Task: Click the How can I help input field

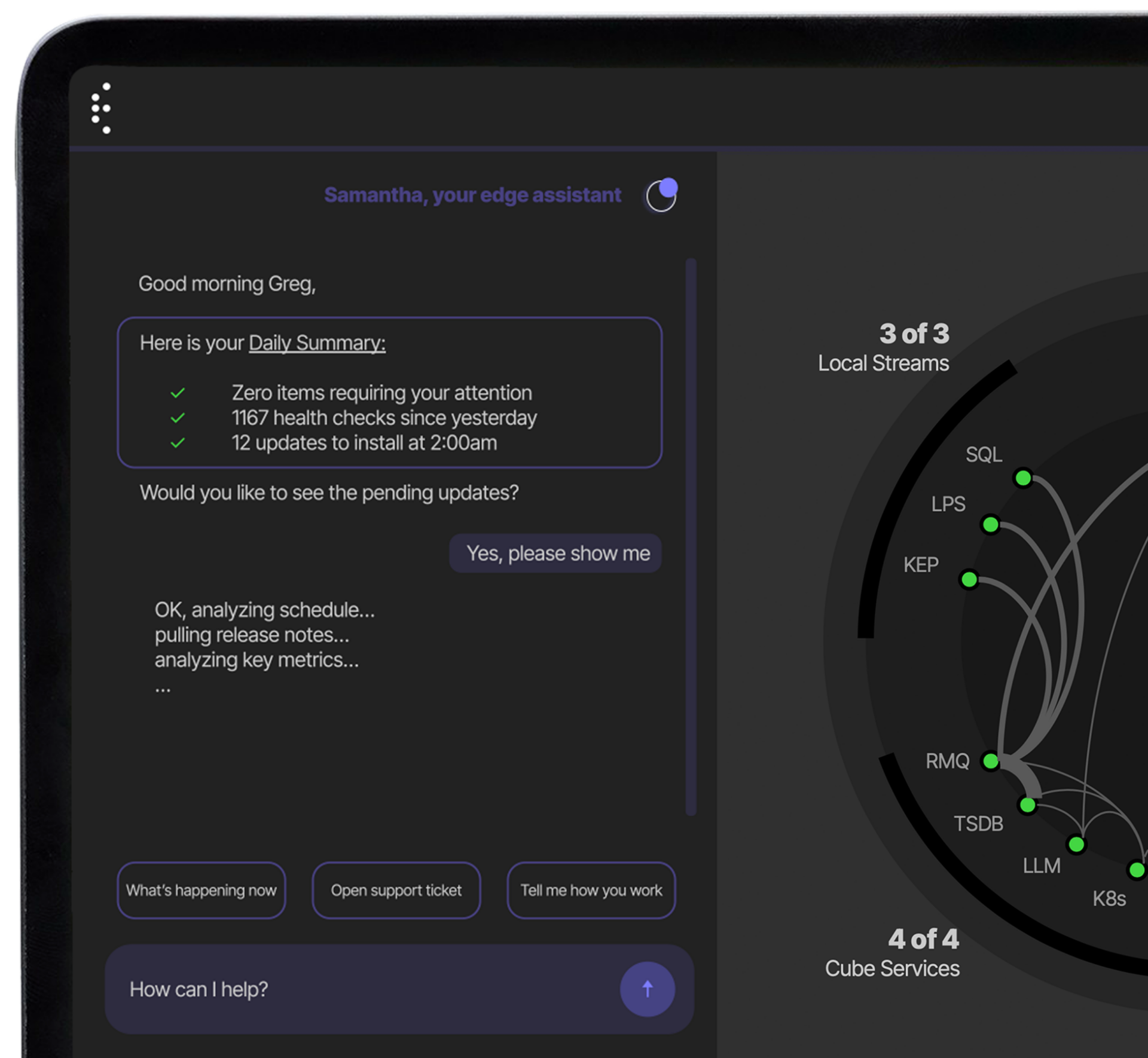Action: pos(359,989)
